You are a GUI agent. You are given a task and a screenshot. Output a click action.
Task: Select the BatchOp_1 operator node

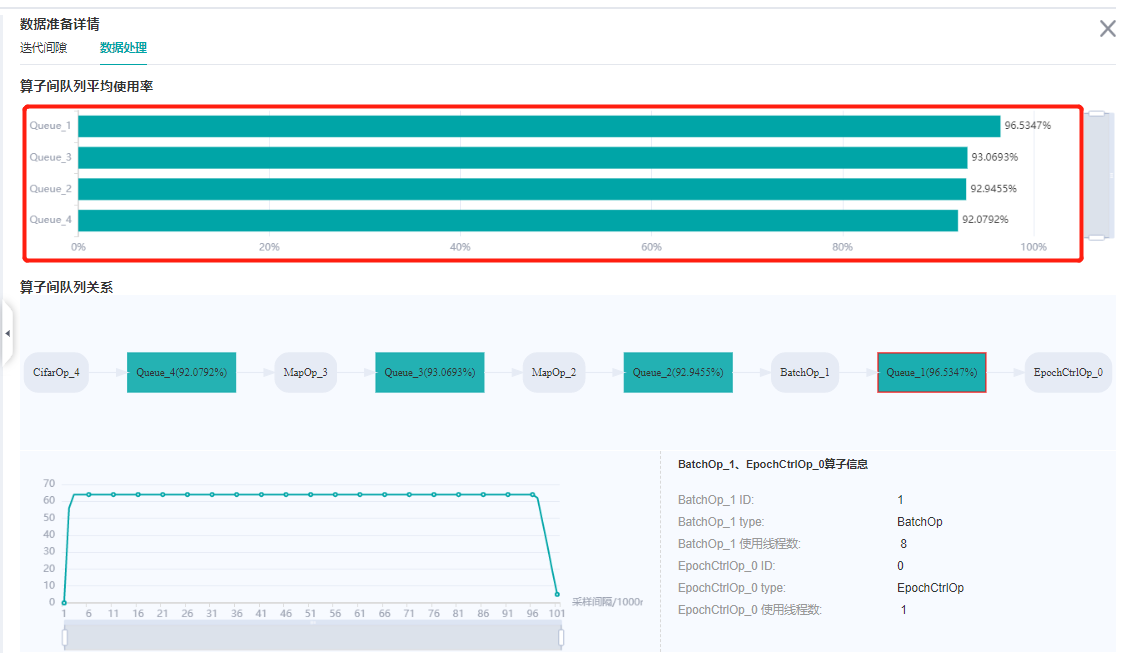804,372
